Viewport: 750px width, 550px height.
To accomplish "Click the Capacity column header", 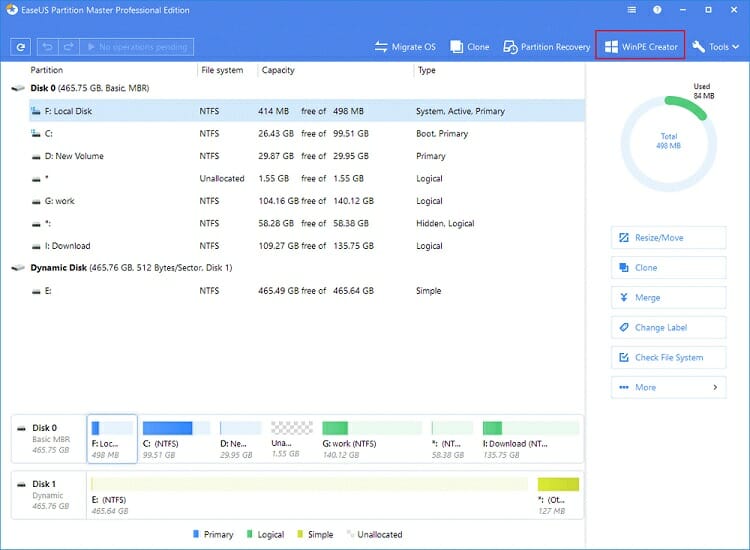I will click(278, 71).
